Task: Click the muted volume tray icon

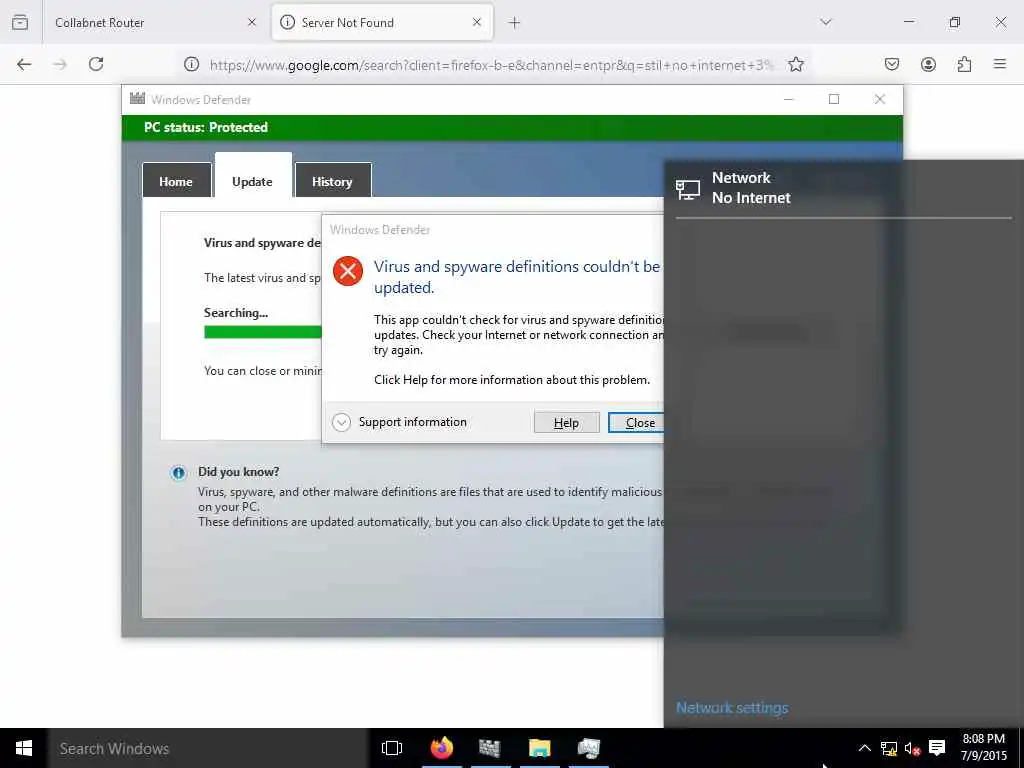Action: [912, 748]
